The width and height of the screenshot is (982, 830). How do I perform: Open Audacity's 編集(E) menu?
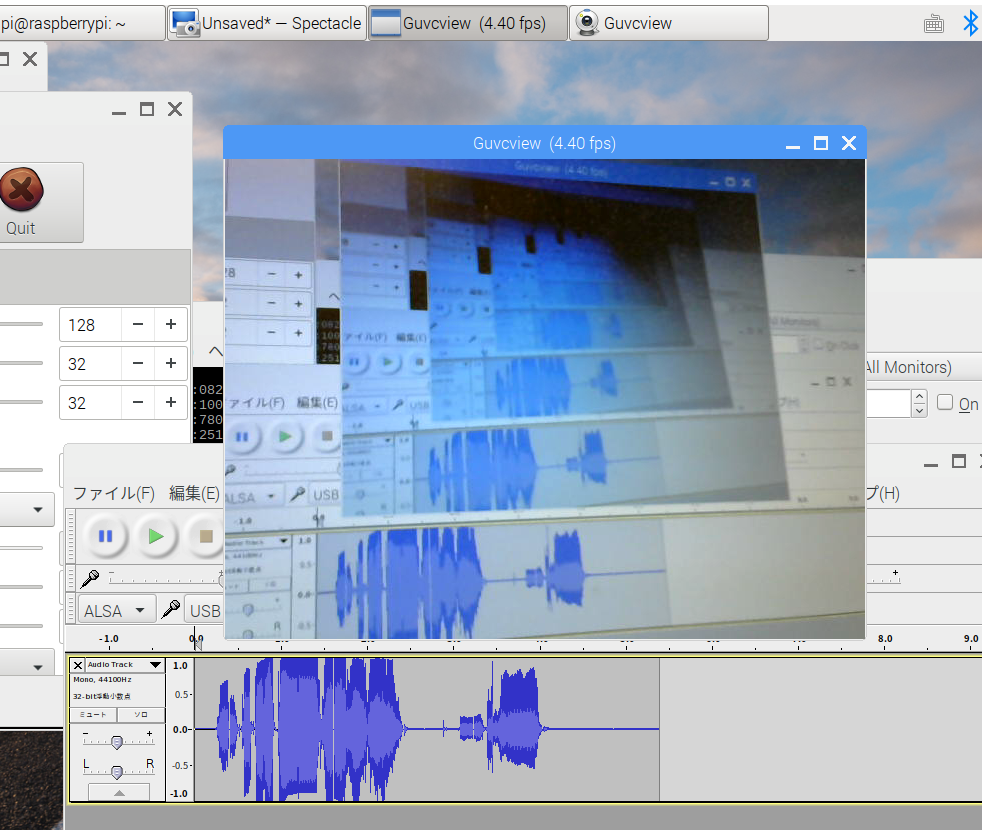194,494
